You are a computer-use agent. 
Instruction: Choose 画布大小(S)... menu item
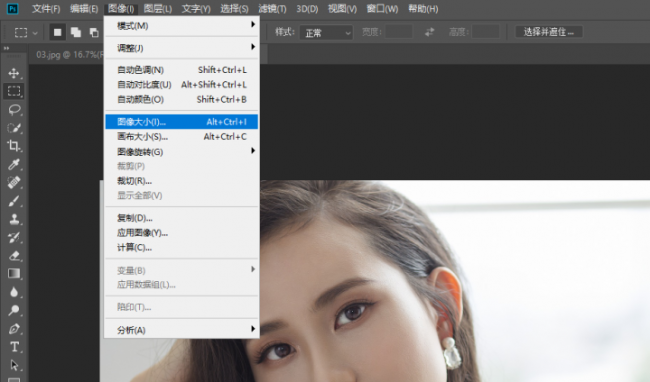(x=182, y=137)
